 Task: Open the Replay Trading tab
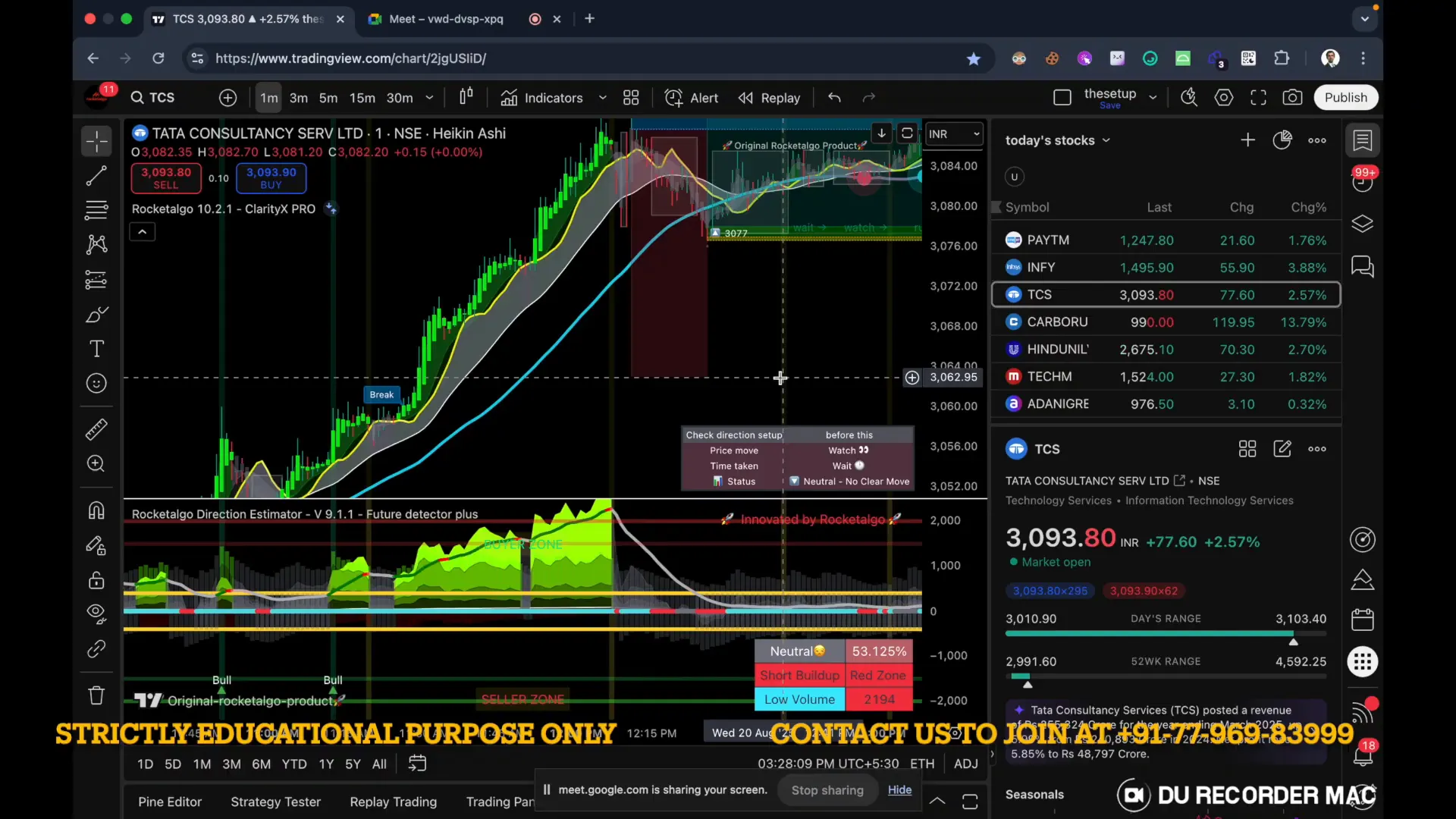point(393,802)
